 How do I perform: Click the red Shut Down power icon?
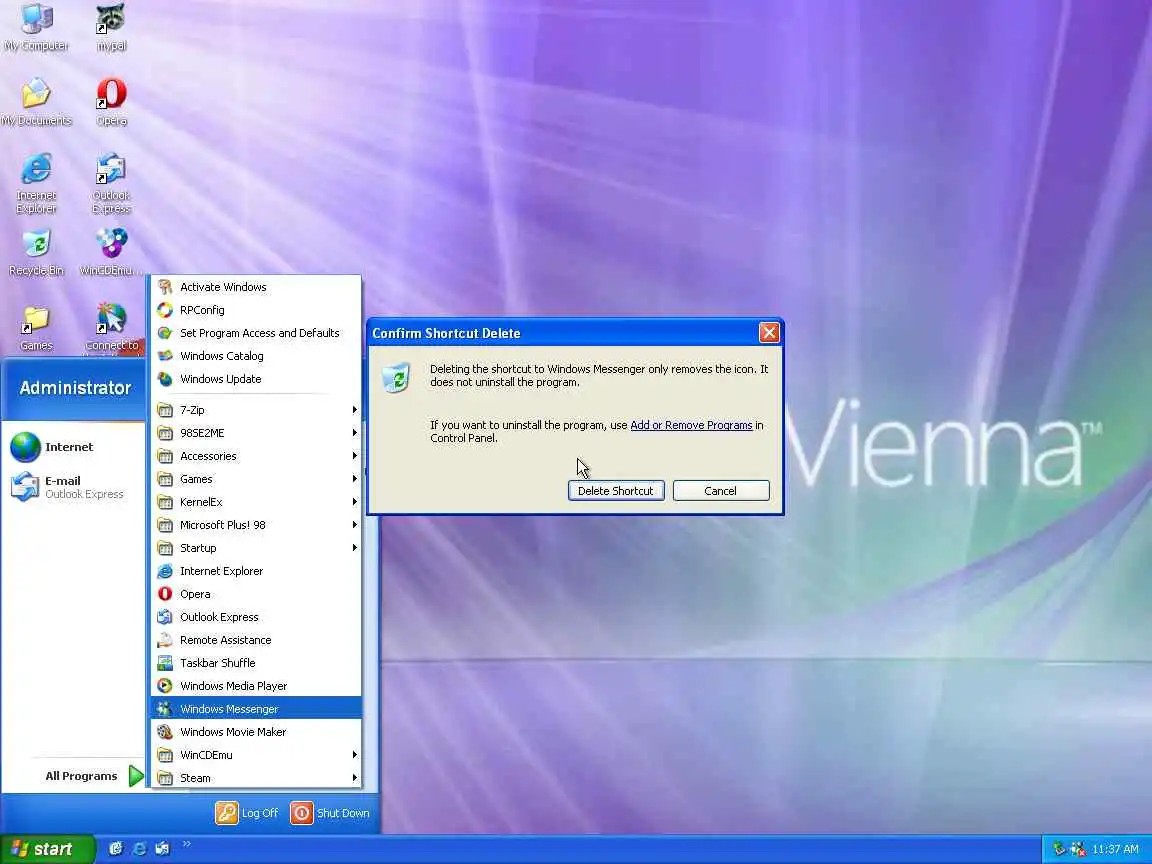(x=301, y=813)
